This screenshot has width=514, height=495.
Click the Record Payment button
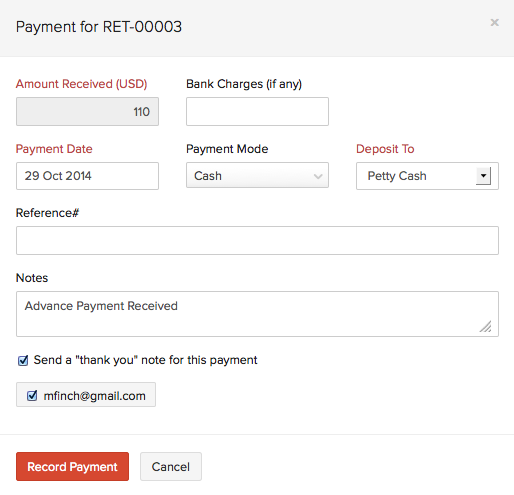tap(72, 466)
